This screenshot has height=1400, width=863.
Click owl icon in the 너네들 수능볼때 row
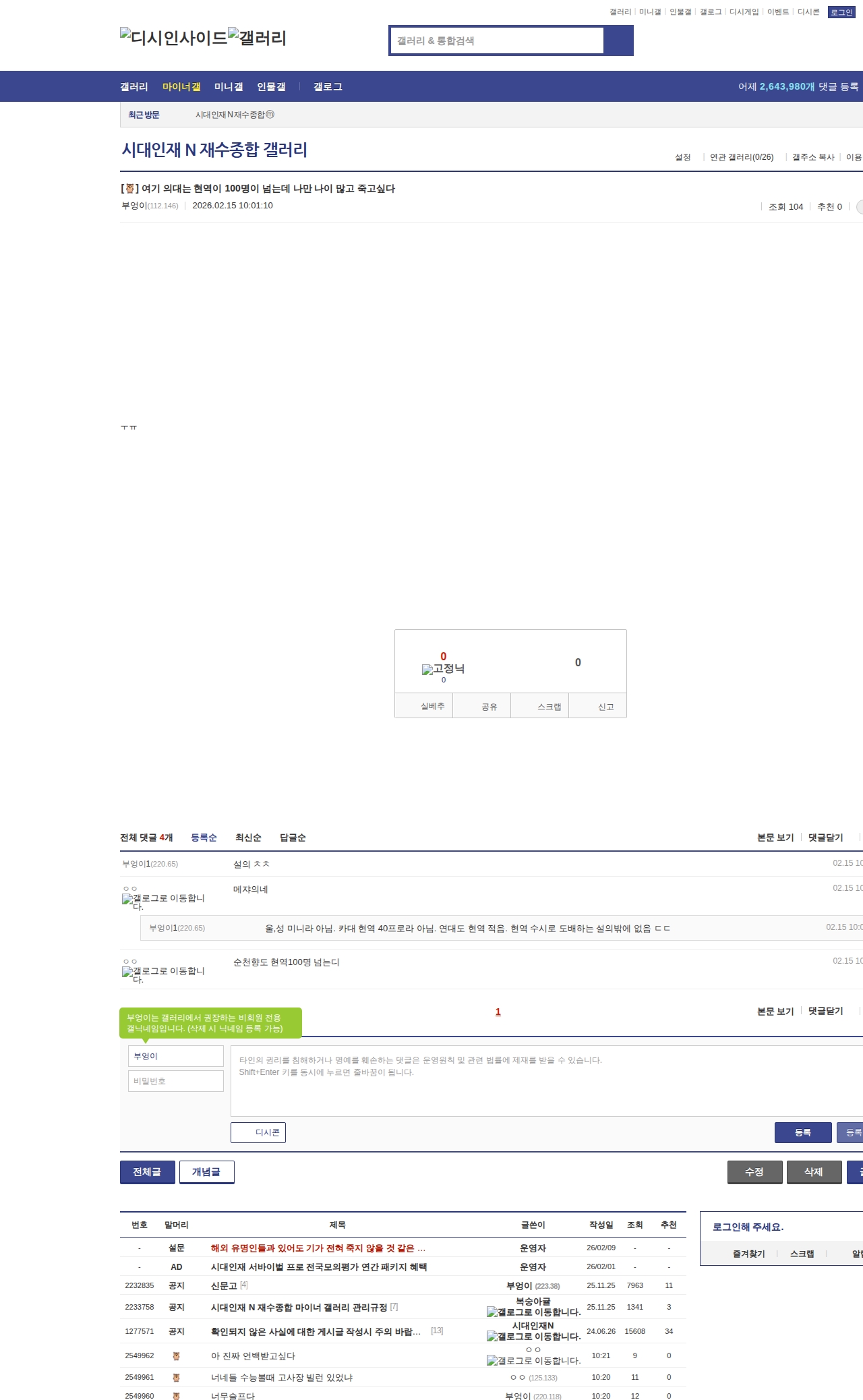click(176, 1377)
